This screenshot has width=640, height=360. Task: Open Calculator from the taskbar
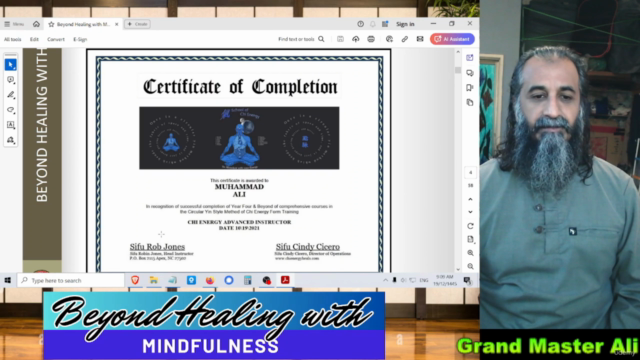click(x=247, y=280)
